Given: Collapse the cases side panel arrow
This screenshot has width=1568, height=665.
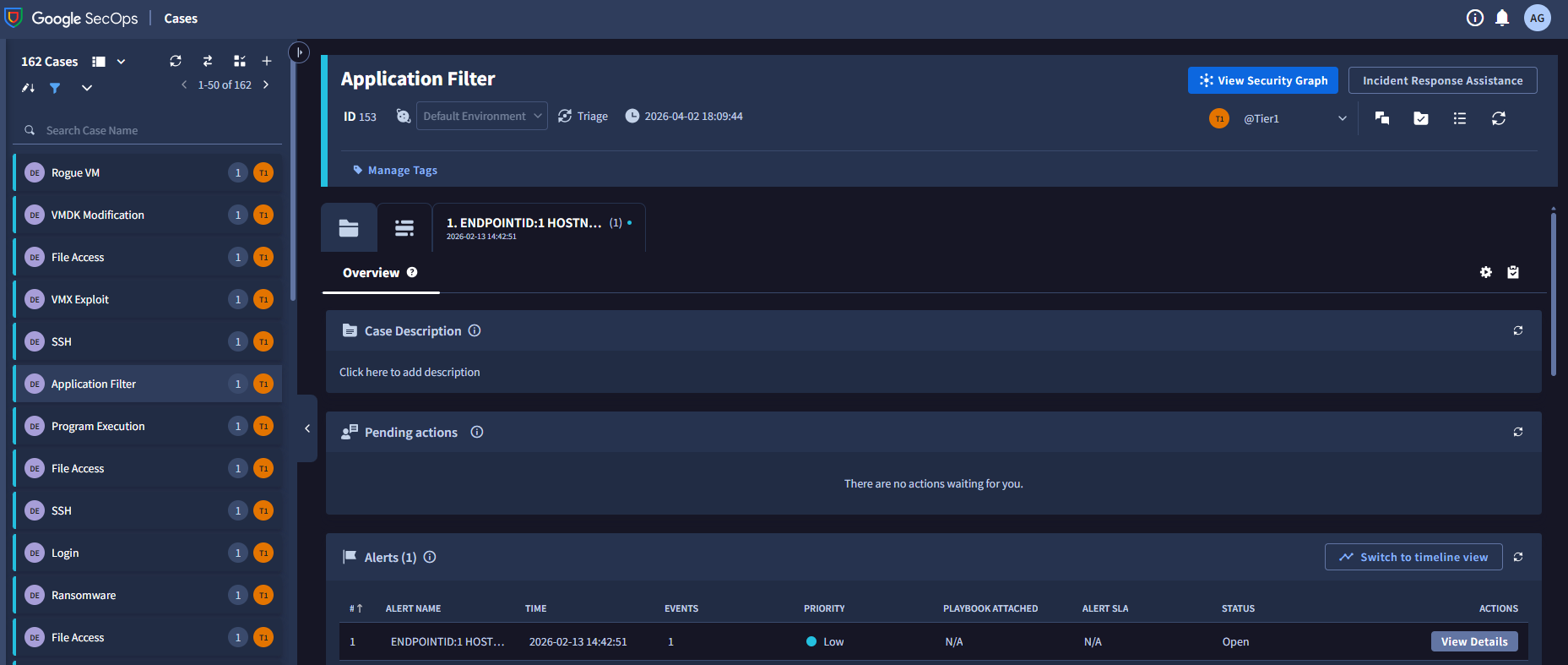Looking at the screenshot, I should pyautogui.click(x=307, y=428).
